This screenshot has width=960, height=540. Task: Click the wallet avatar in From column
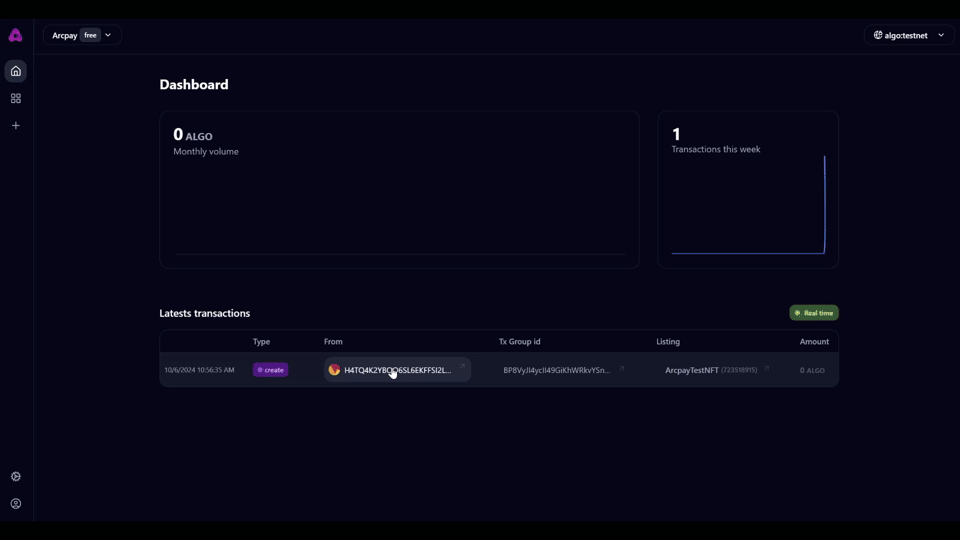(334, 370)
